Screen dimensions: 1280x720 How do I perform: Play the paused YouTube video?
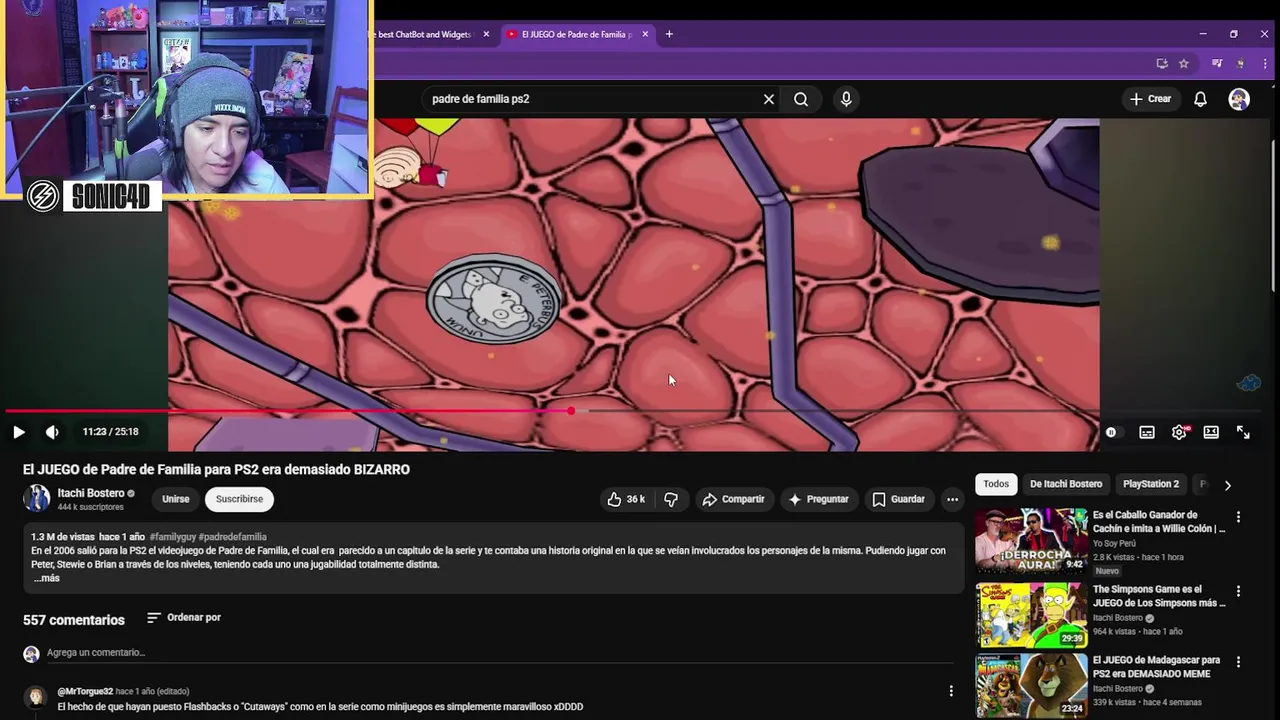(x=18, y=432)
